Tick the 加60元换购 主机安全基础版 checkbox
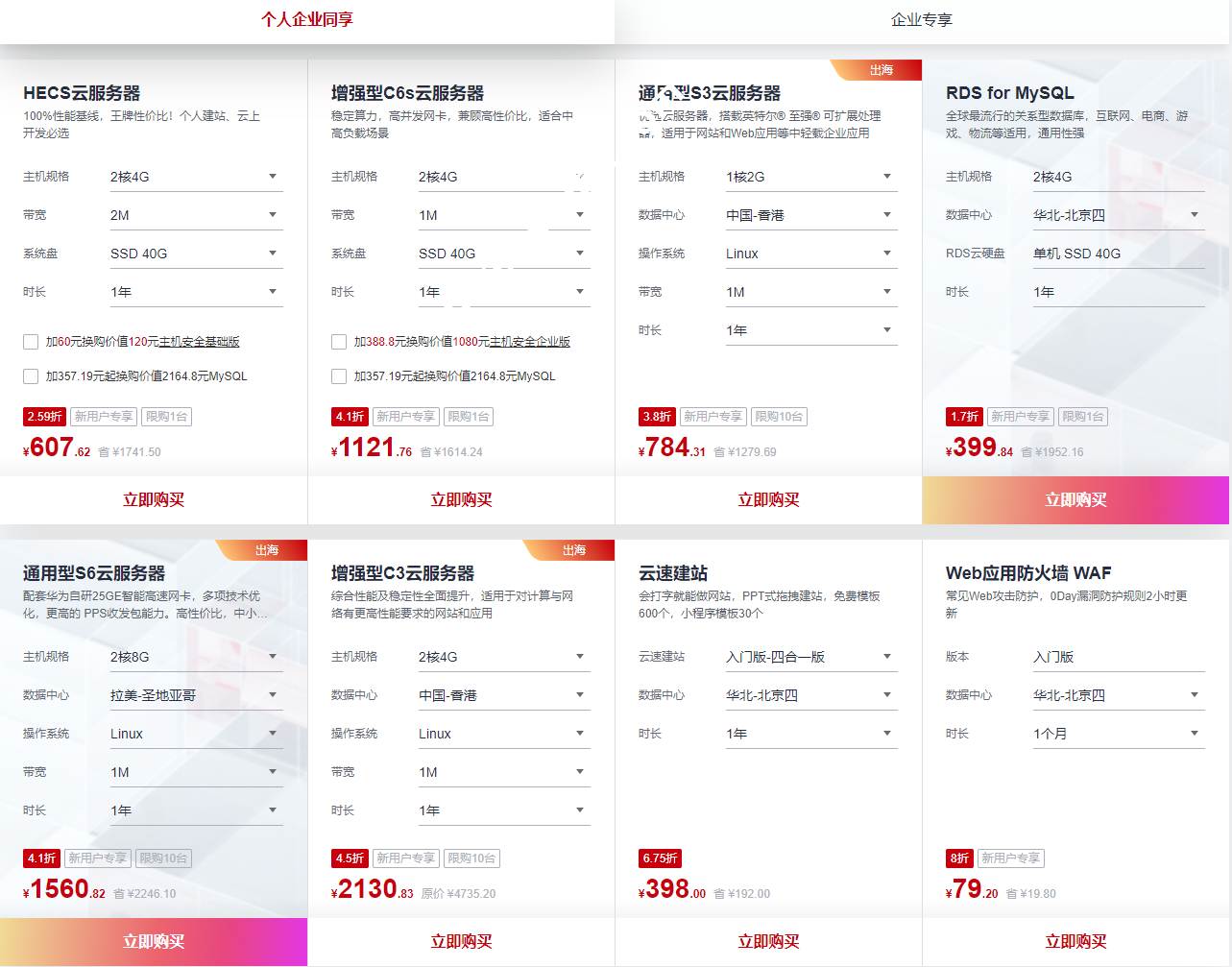Viewport: 1232px width, 967px height. (31, 342)
